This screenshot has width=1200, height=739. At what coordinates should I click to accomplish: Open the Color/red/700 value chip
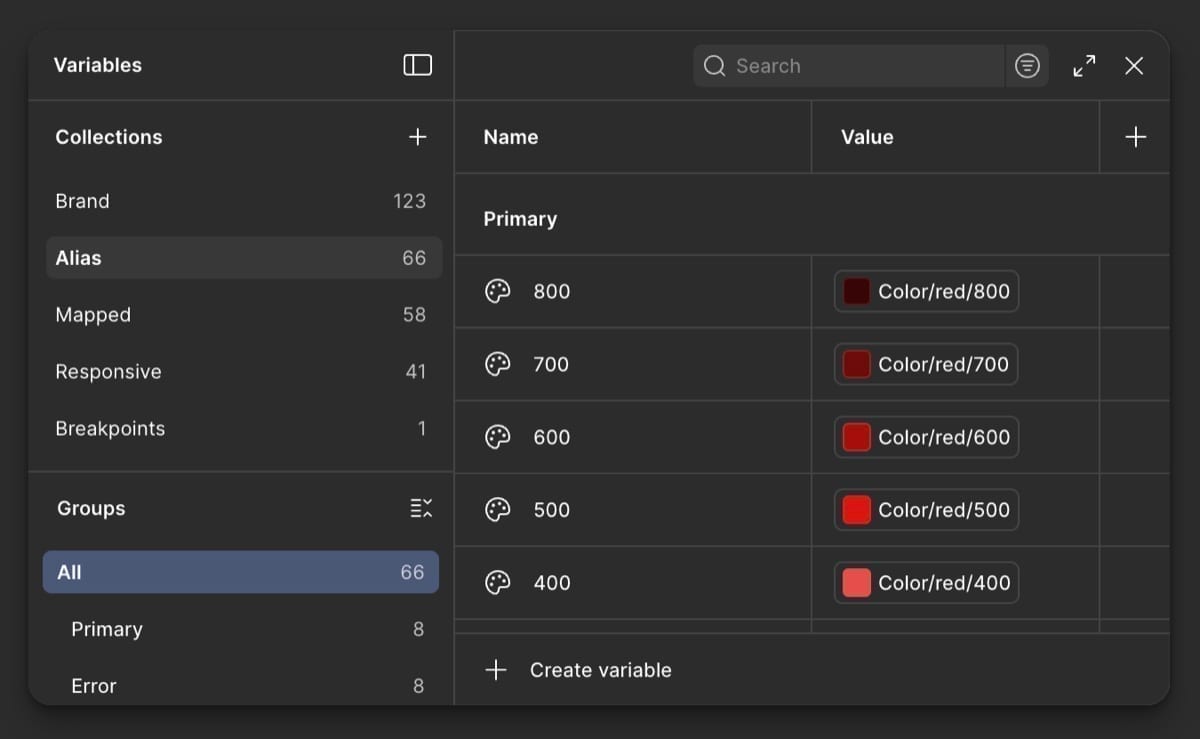point(927,364)
